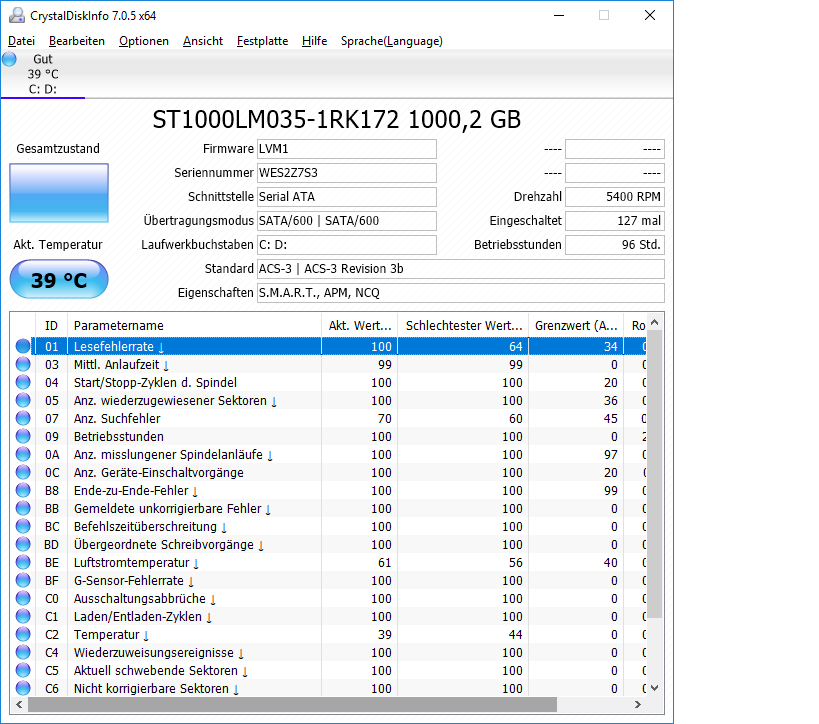Click the blue Gesamtzustand health status box
Viewport: 819px width, 724px height.
pos(59,193)
